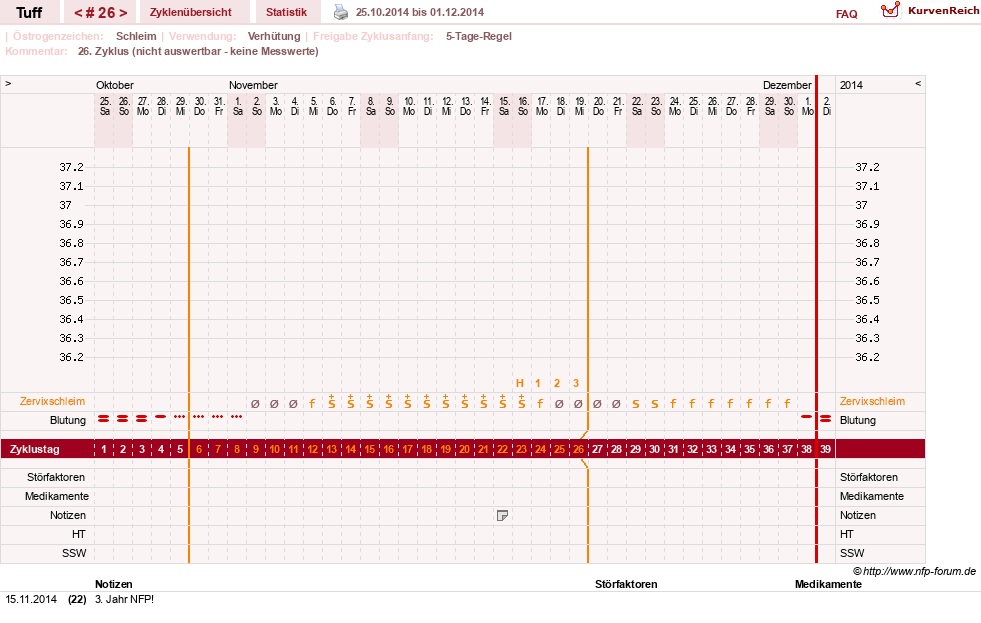Click the date header 2. Di in December

(826, 106)
